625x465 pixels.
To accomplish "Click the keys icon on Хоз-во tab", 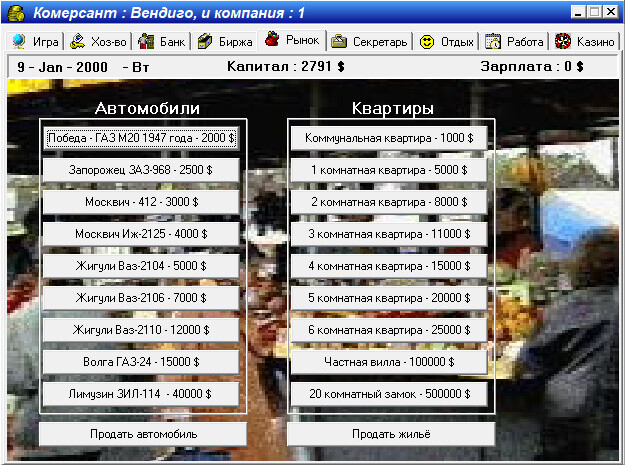I will coord(77,41).
